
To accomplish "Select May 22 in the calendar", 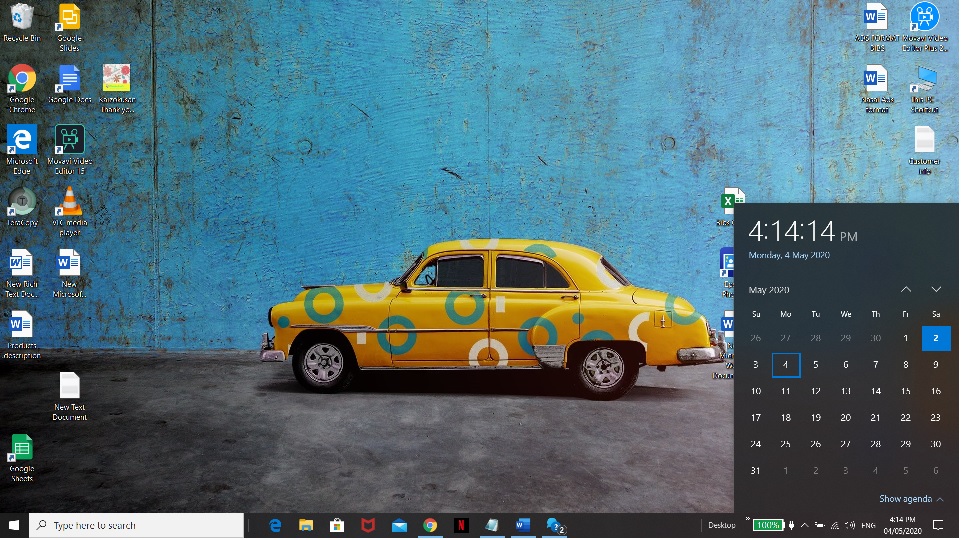I will coord(906,418).
